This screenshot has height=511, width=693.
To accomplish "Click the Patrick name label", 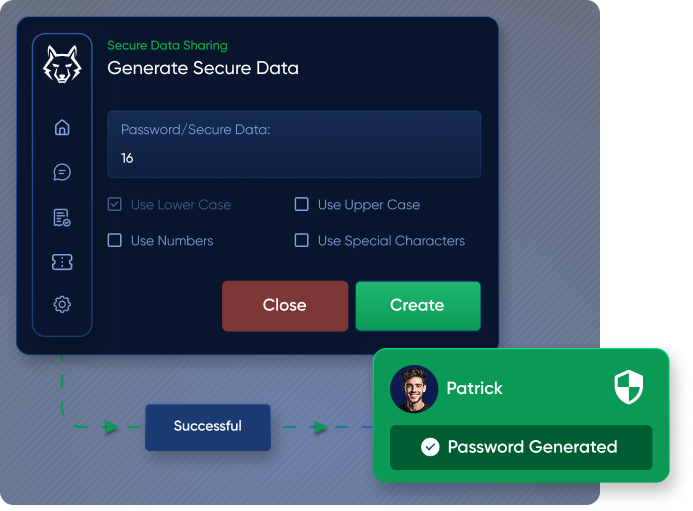I will [x=474, y=388].
